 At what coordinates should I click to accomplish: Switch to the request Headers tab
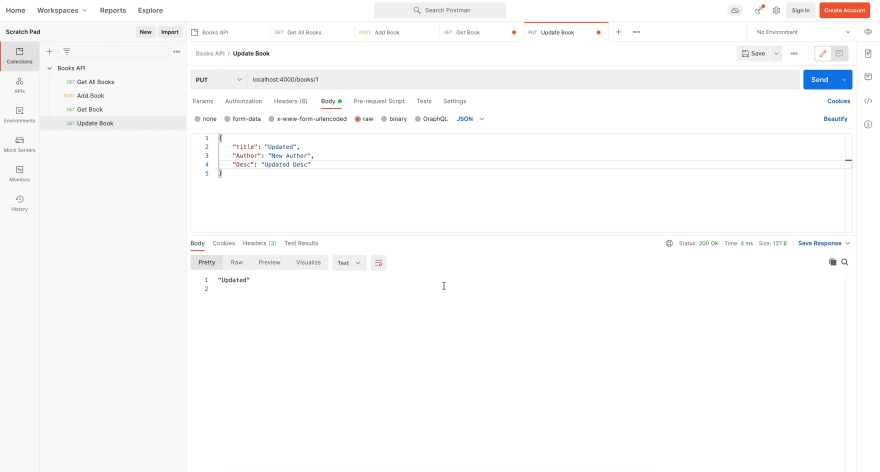click(x=290, y=101)
